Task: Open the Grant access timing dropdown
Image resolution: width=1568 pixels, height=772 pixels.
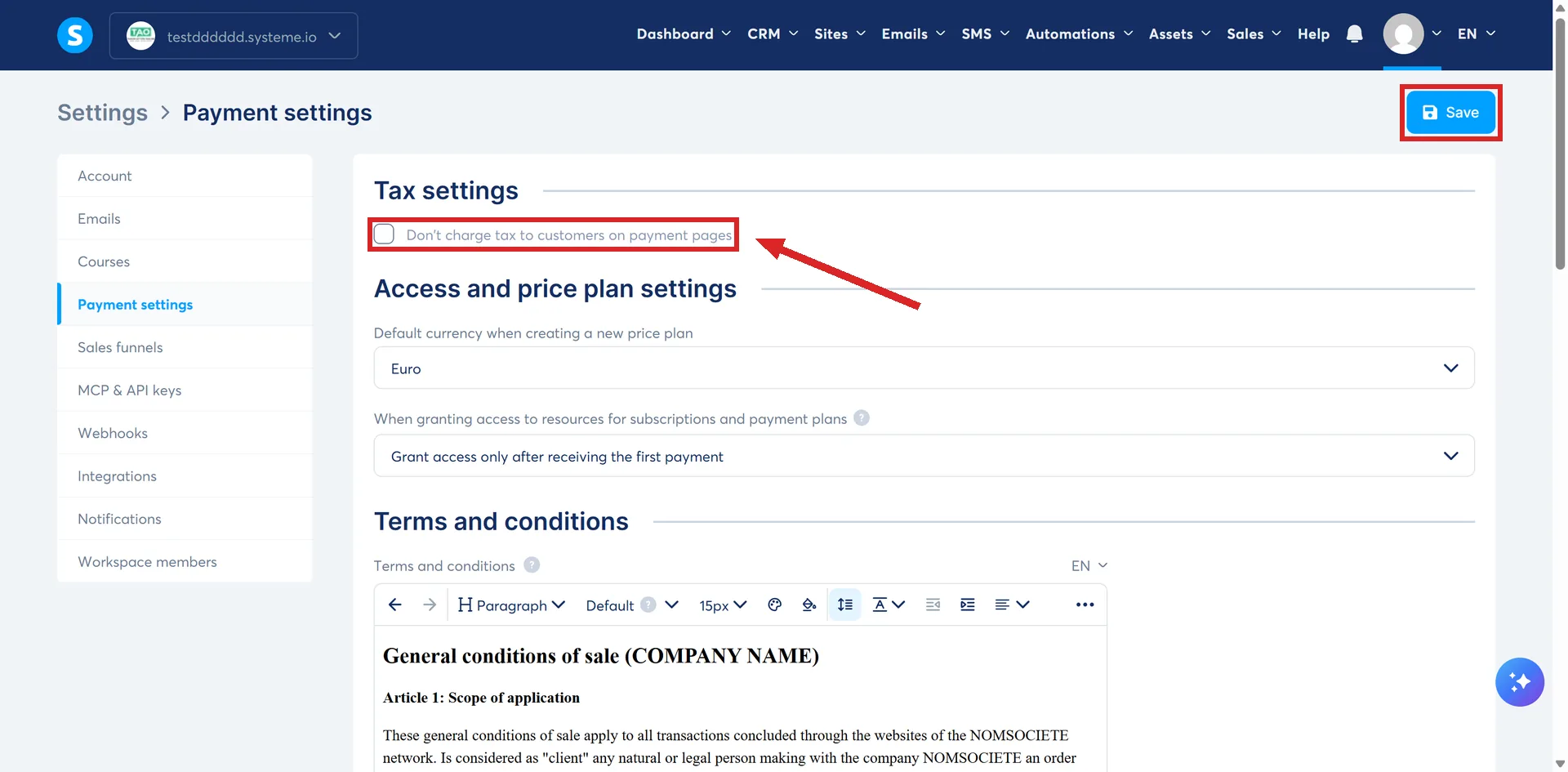Action: point(924,456)
